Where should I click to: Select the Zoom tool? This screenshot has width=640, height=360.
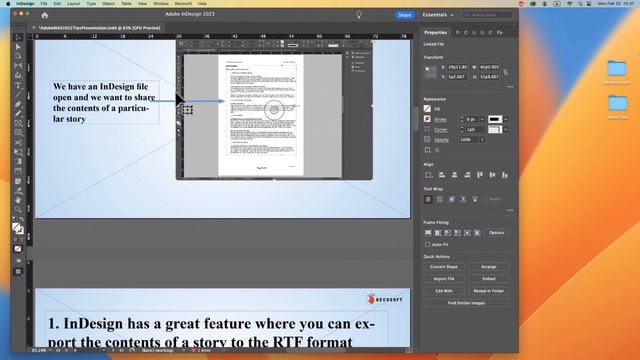pos(18,209)
